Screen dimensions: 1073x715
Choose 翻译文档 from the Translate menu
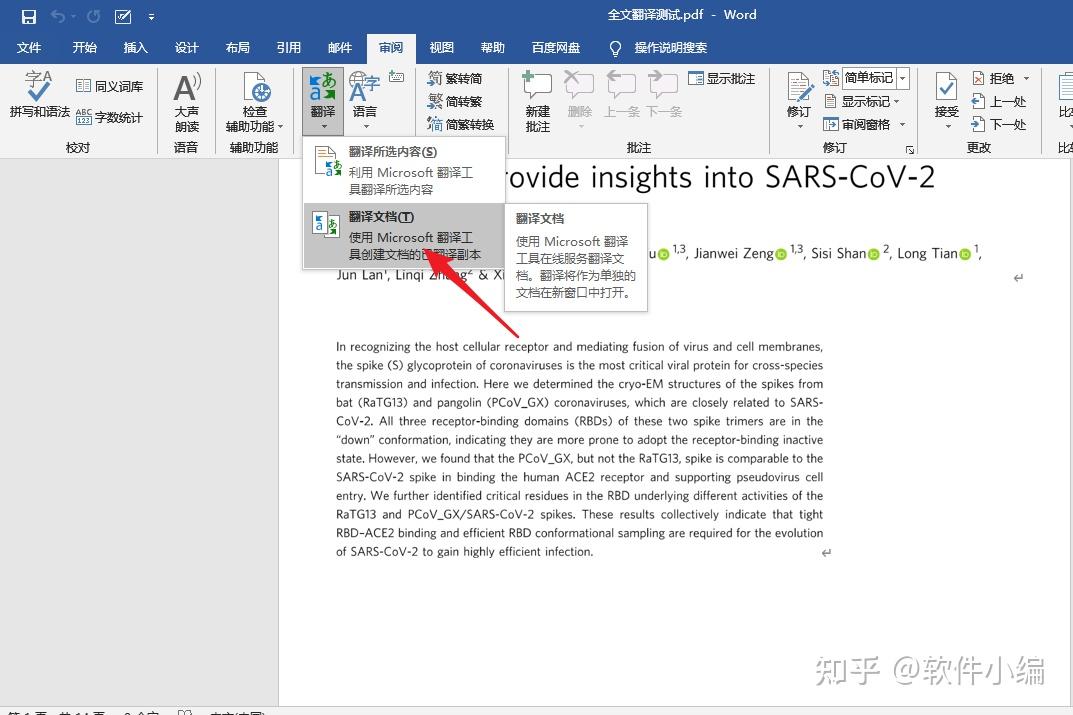(x=381, y=216)
